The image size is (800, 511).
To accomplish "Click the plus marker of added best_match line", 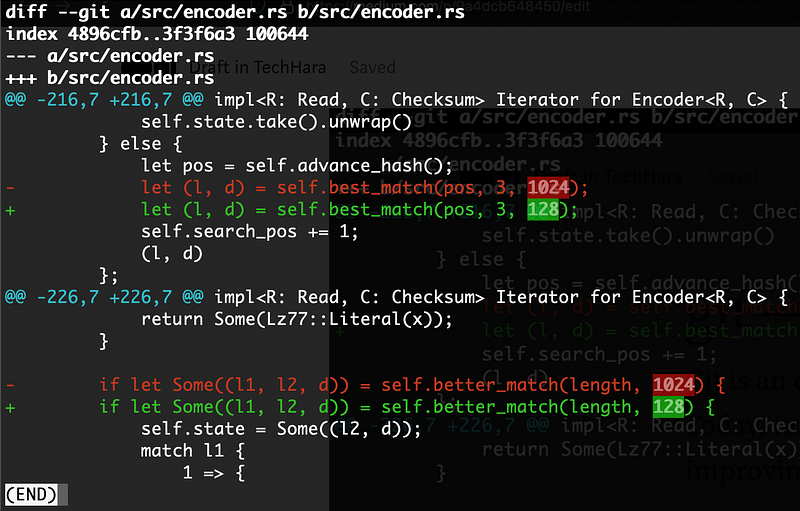I will [10, 210].
